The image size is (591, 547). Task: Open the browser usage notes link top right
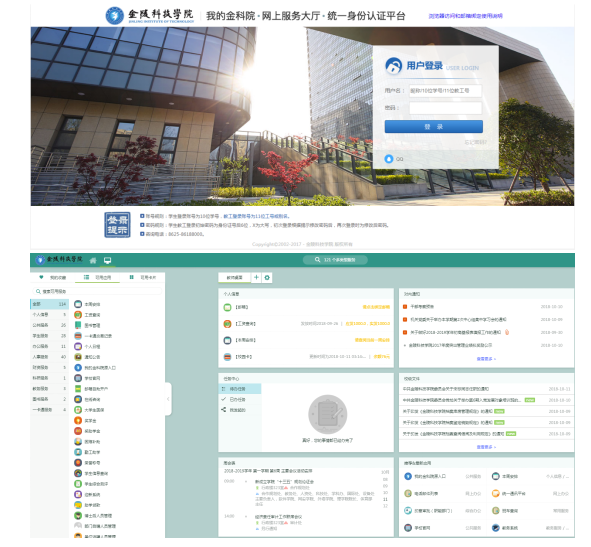coord(465,16)
